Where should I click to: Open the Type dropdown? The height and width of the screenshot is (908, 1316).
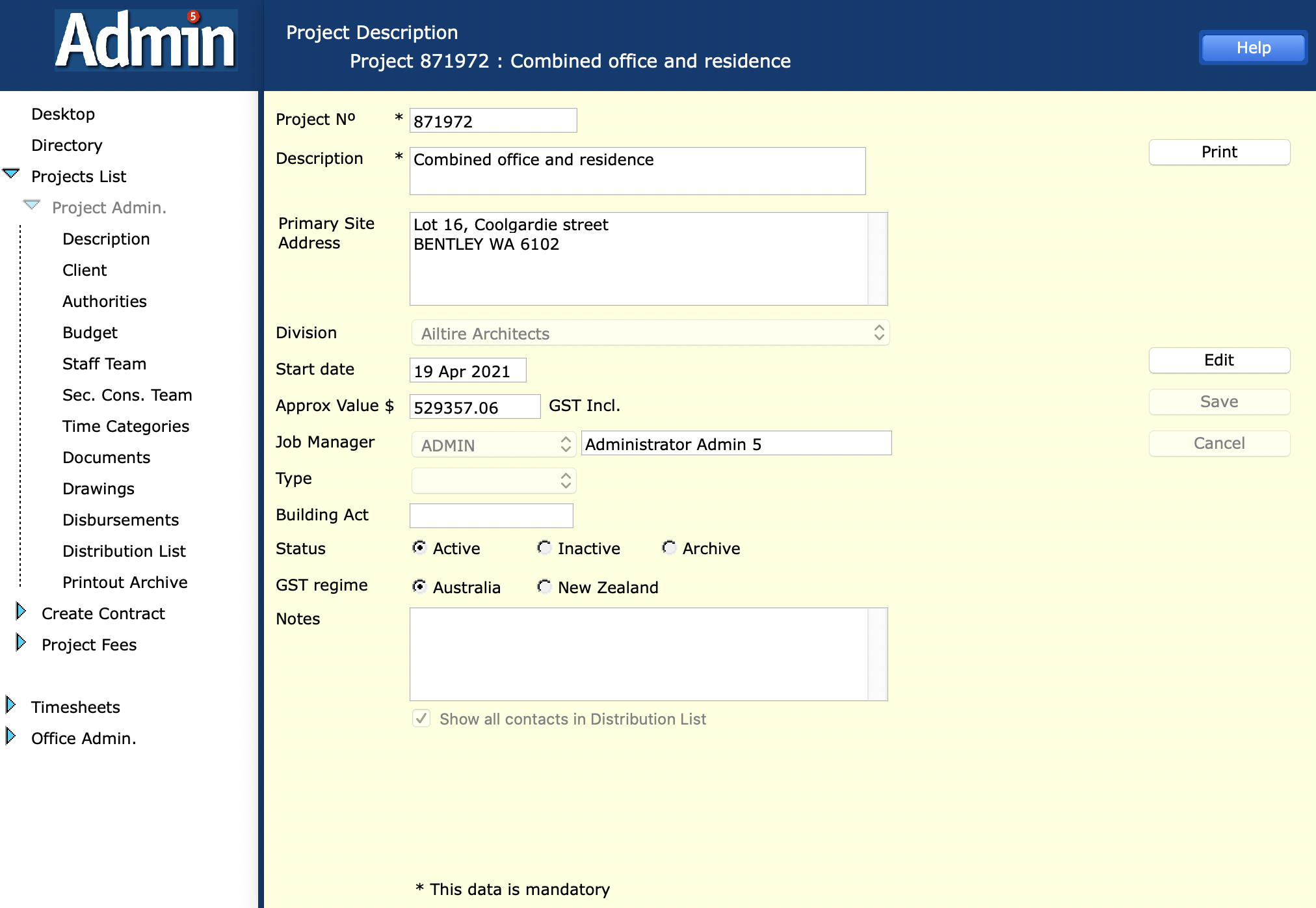tap(493, 481)
